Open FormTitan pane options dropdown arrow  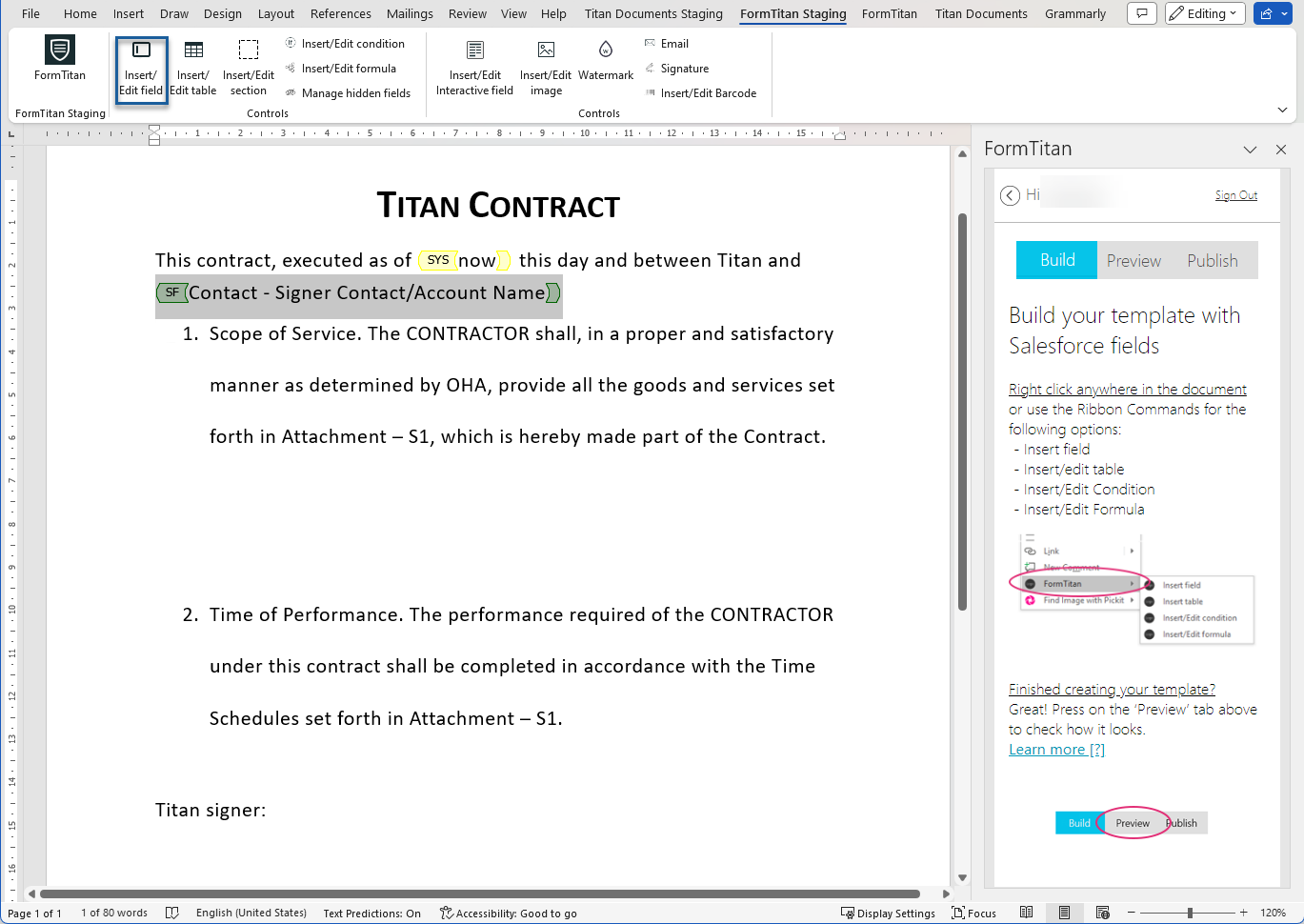(1251, 150)
